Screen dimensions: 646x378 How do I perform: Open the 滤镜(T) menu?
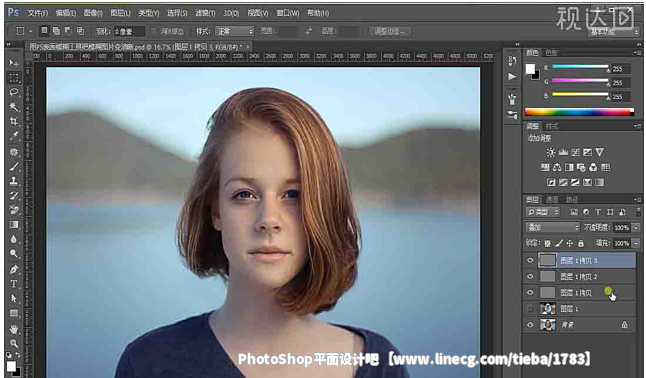click(x=205, y=13)
